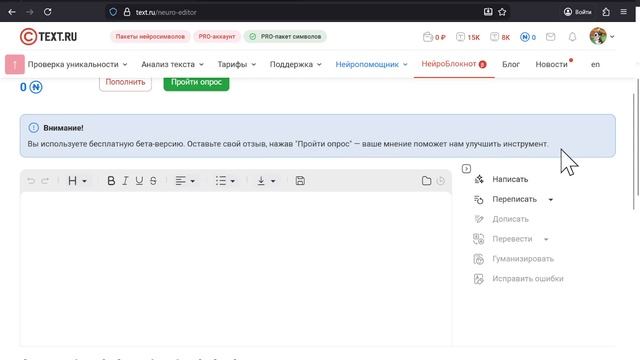This screenshot has height=360, width=640.
Task: Open the text alignment dropdown
Action: click(x=185, y=181)
